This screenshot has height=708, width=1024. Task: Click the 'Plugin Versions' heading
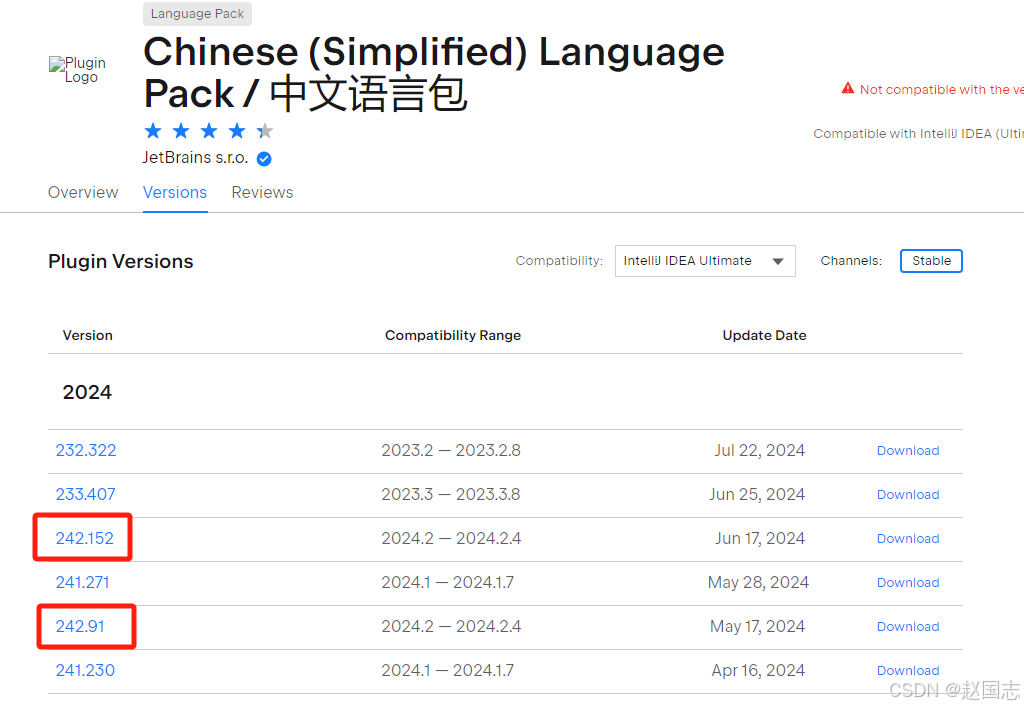(121, 261)
